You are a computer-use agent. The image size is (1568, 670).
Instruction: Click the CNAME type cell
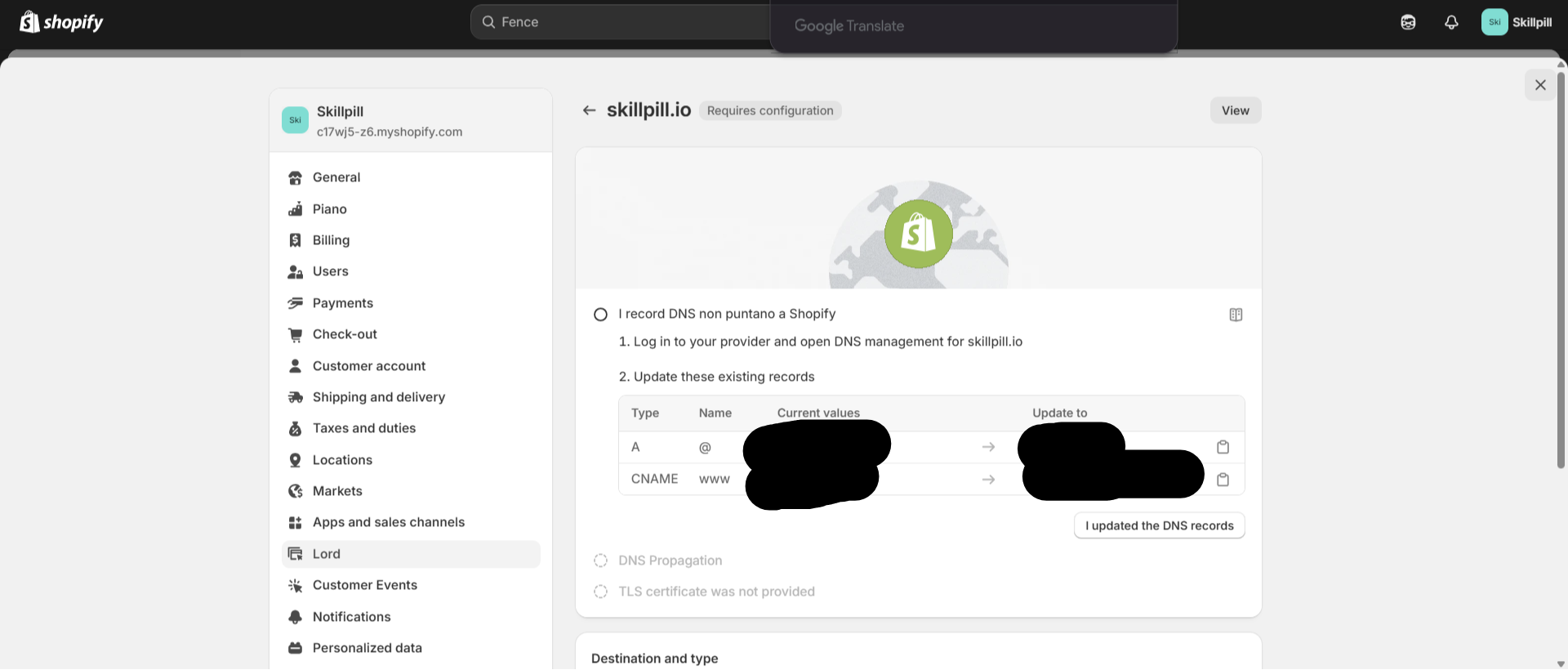pyautogui.click(x=654, y=479)
